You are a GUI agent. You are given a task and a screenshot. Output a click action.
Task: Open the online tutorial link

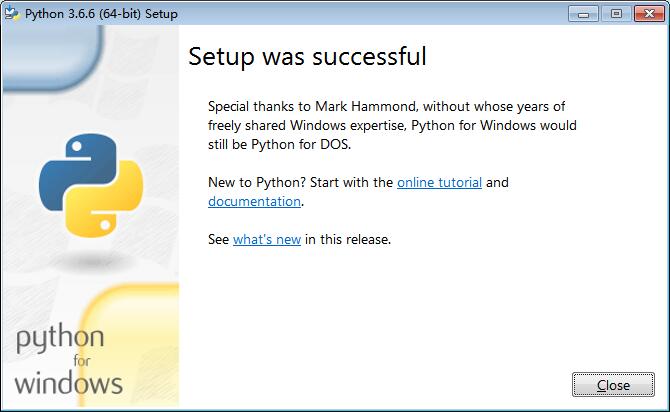click(439, 183)
